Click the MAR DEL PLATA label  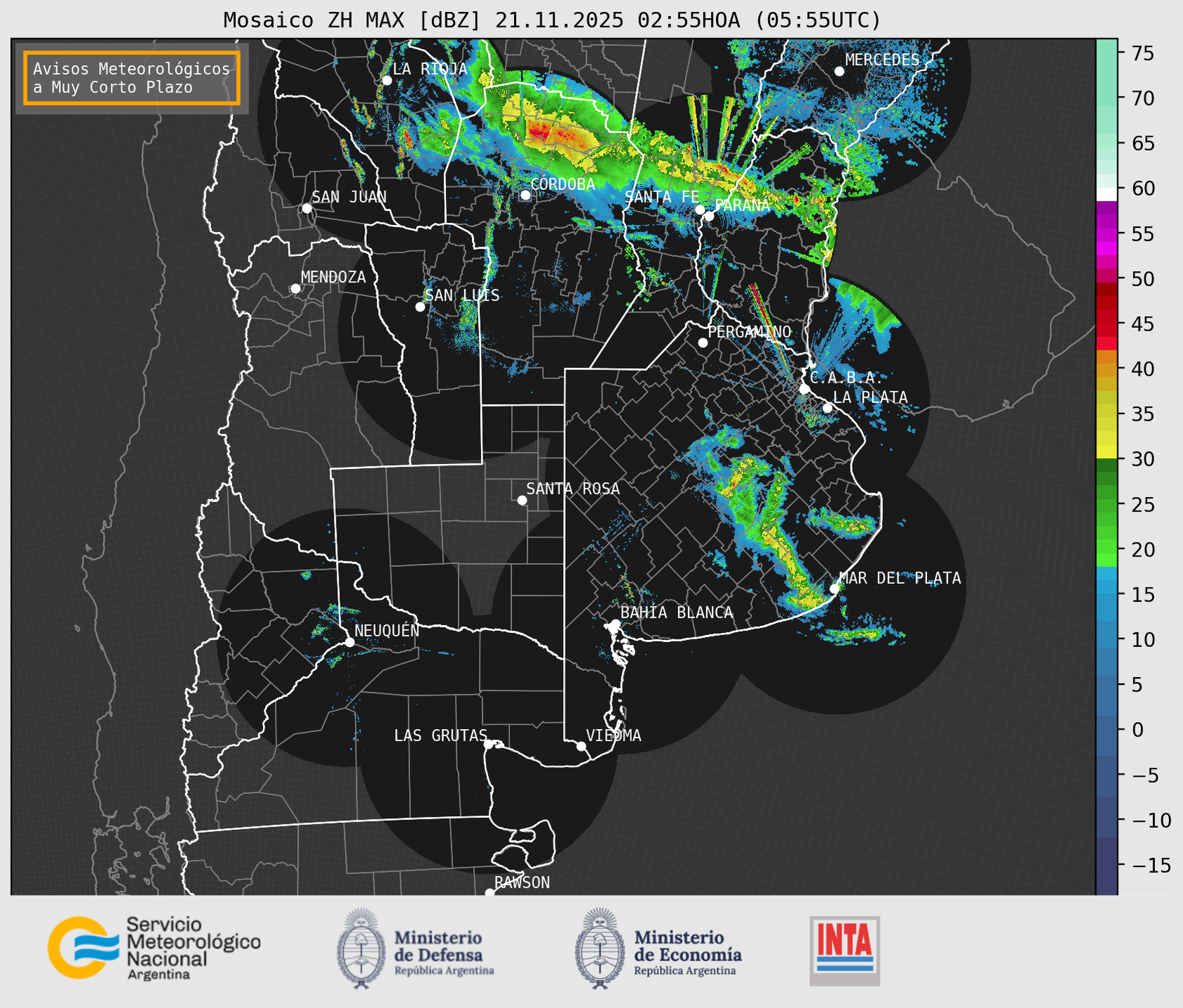click(900, 578)
